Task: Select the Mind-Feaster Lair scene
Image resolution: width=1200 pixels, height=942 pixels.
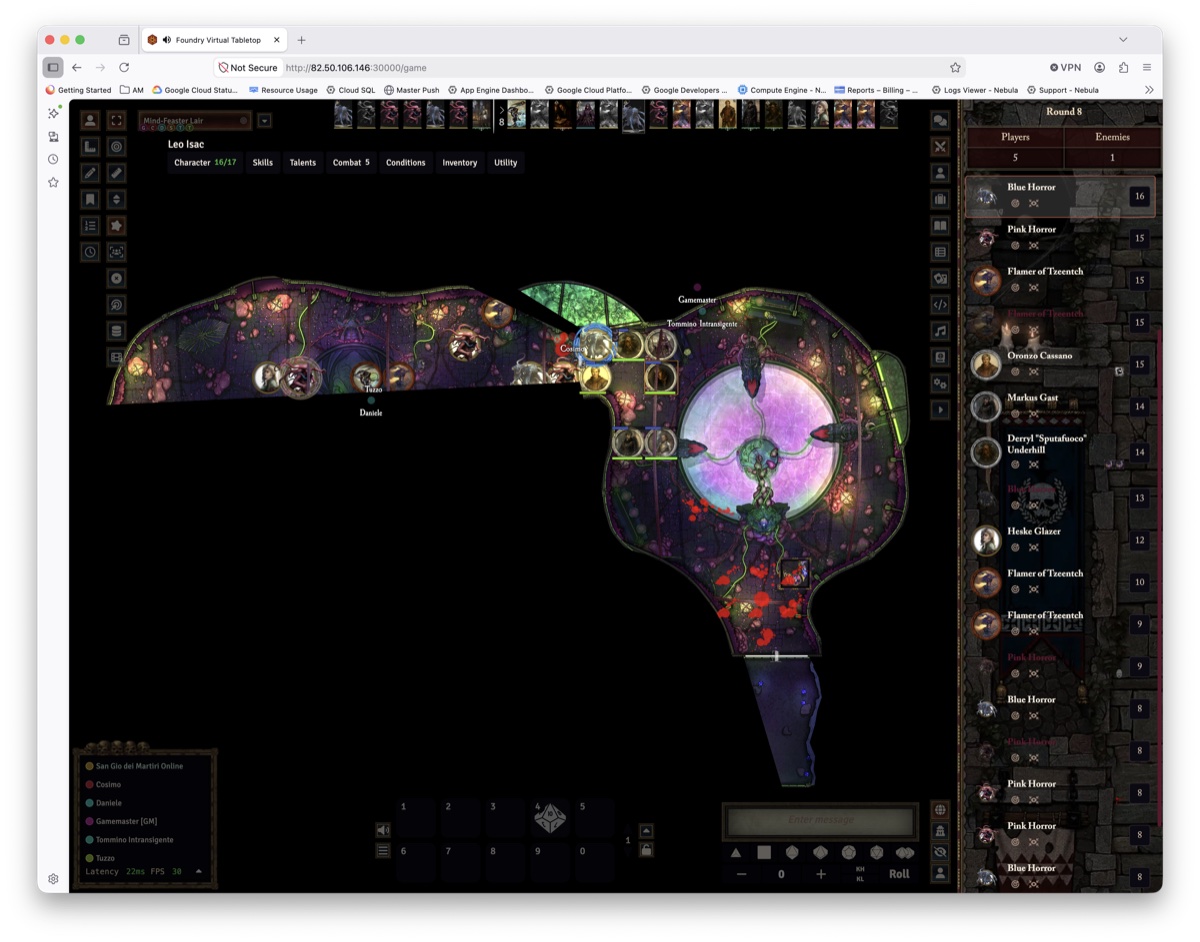Action: point(195,121)
